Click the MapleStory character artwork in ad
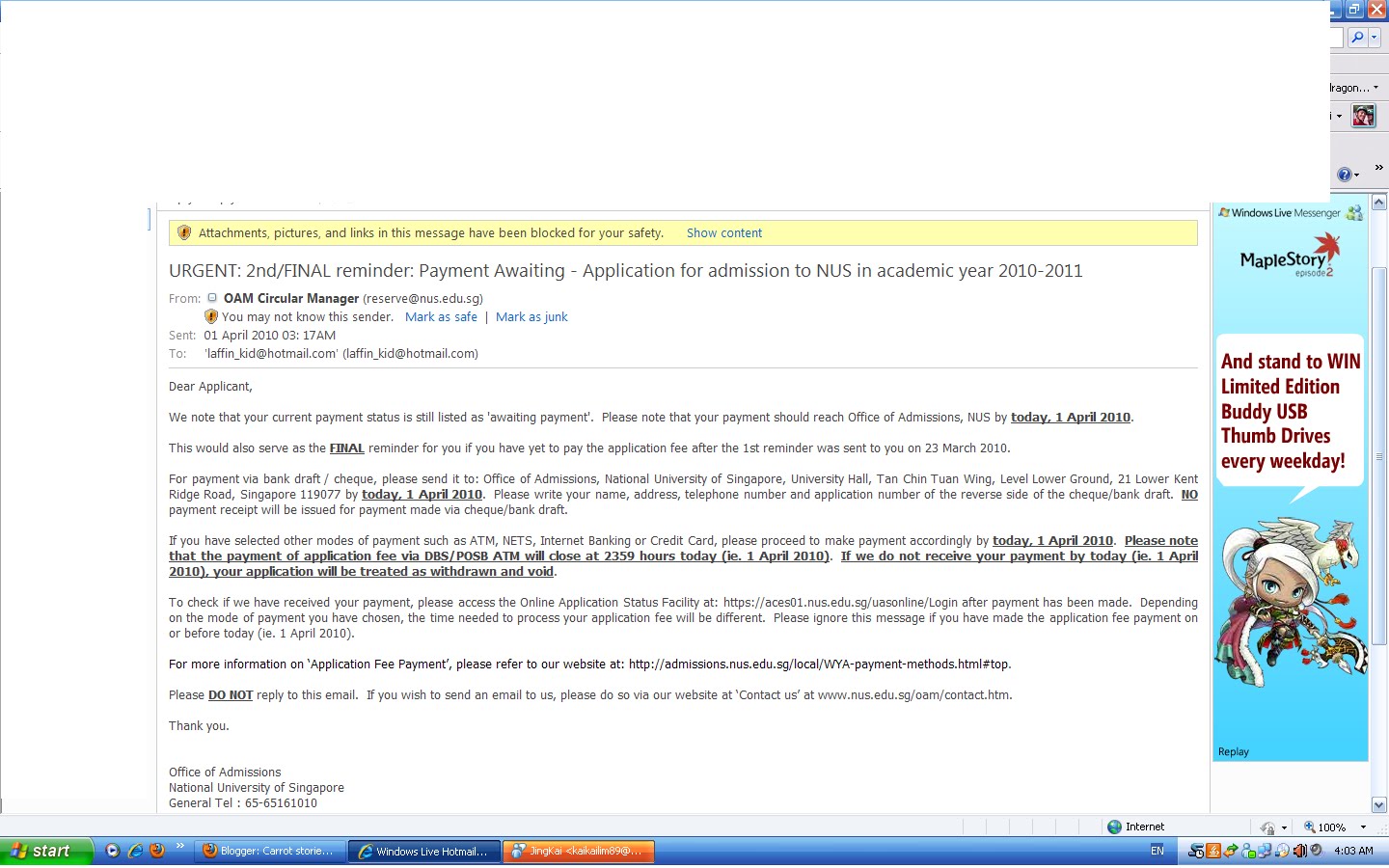This screenshot has height=868, width=1389. point(1291,602)
